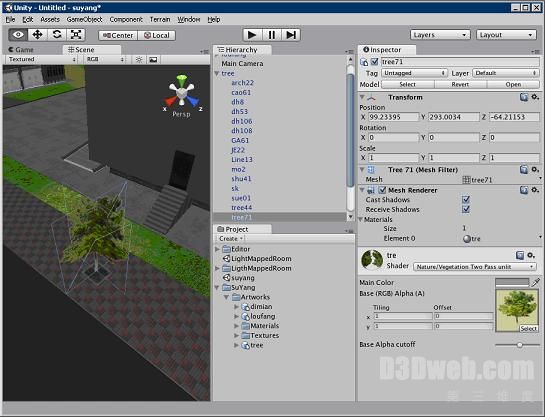The width and height of the screenshot is (545, 417).
Task: Open the Assets menu
Action: 50,19
